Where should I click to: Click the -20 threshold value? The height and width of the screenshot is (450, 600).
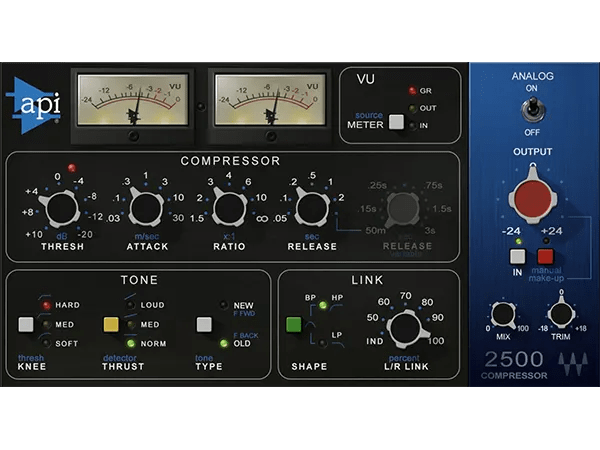(85, 234)
